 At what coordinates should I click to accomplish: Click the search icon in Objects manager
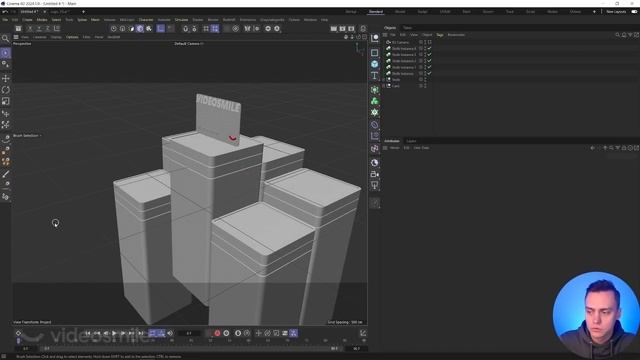[x=617, y=35]
